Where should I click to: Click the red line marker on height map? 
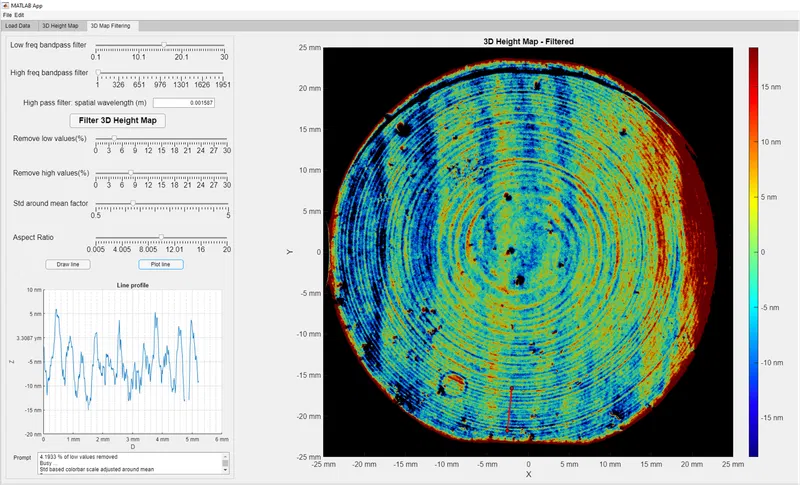point(509,410)
